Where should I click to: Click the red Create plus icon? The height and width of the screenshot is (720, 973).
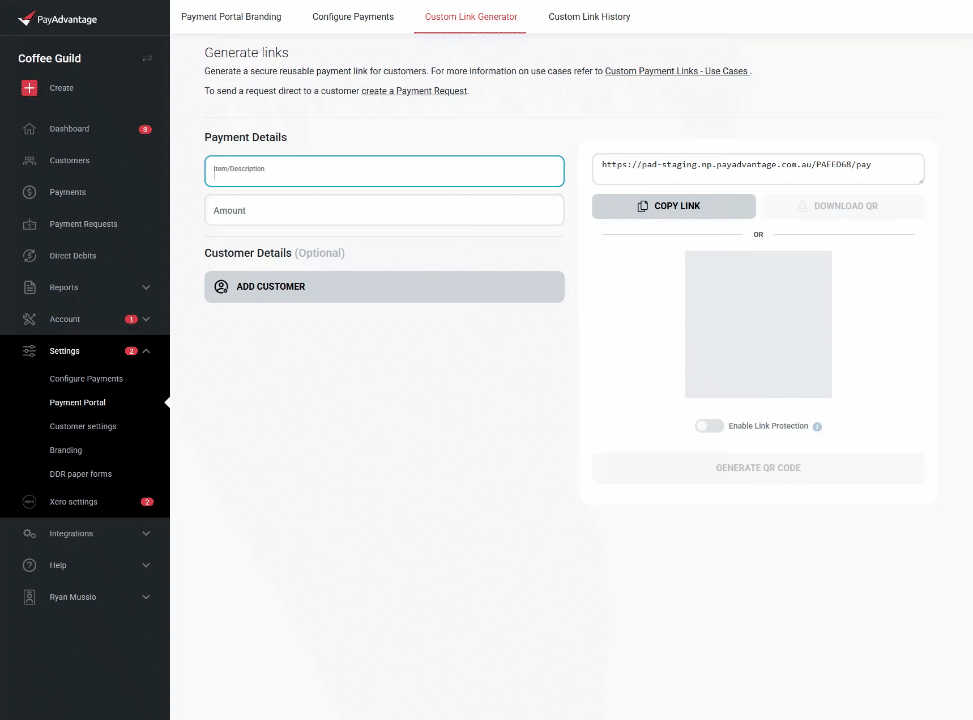29,88
